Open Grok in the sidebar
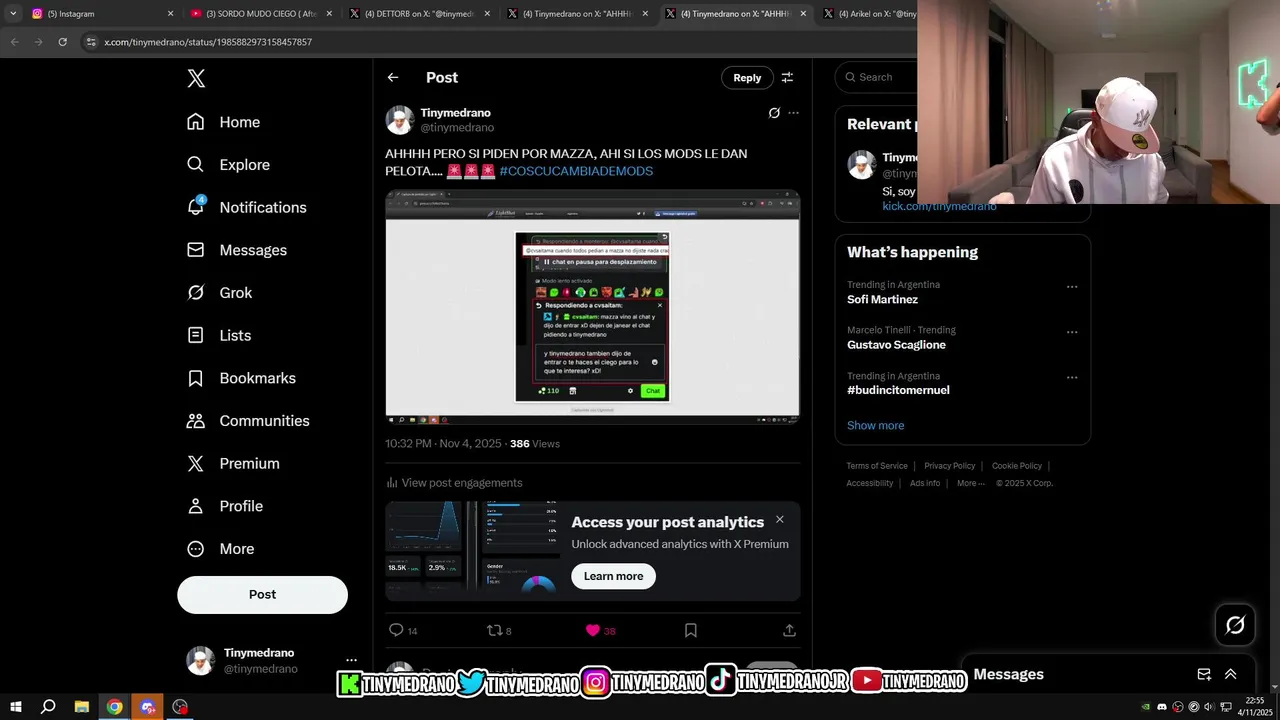 (219, 293)
